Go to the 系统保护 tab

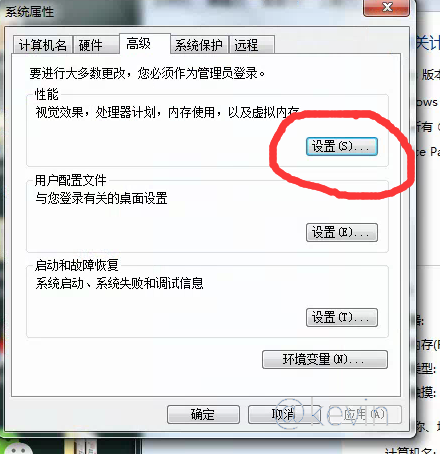coord(199,45)
